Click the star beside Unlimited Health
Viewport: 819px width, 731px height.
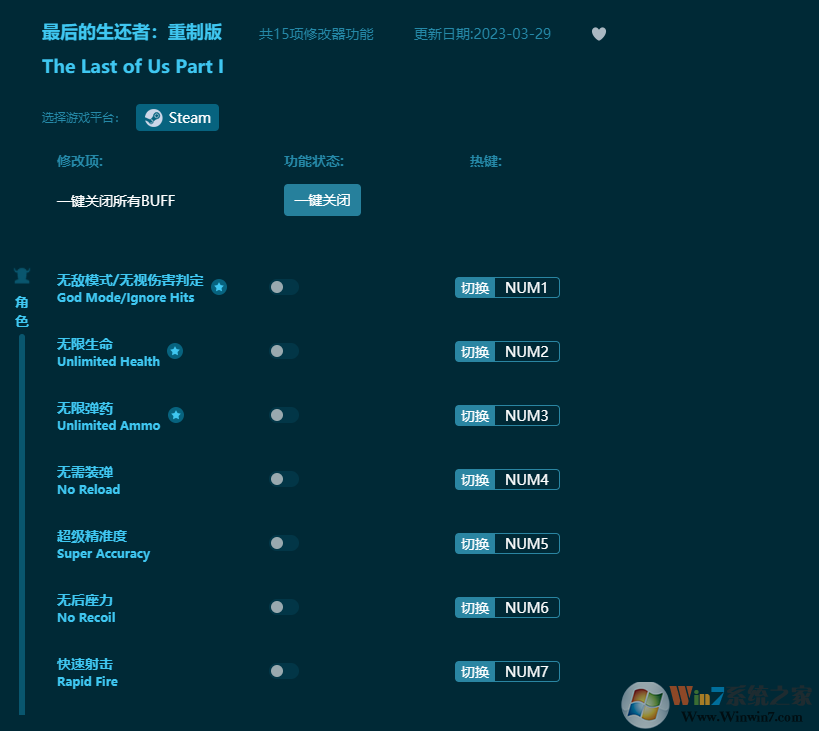(175, 351)
